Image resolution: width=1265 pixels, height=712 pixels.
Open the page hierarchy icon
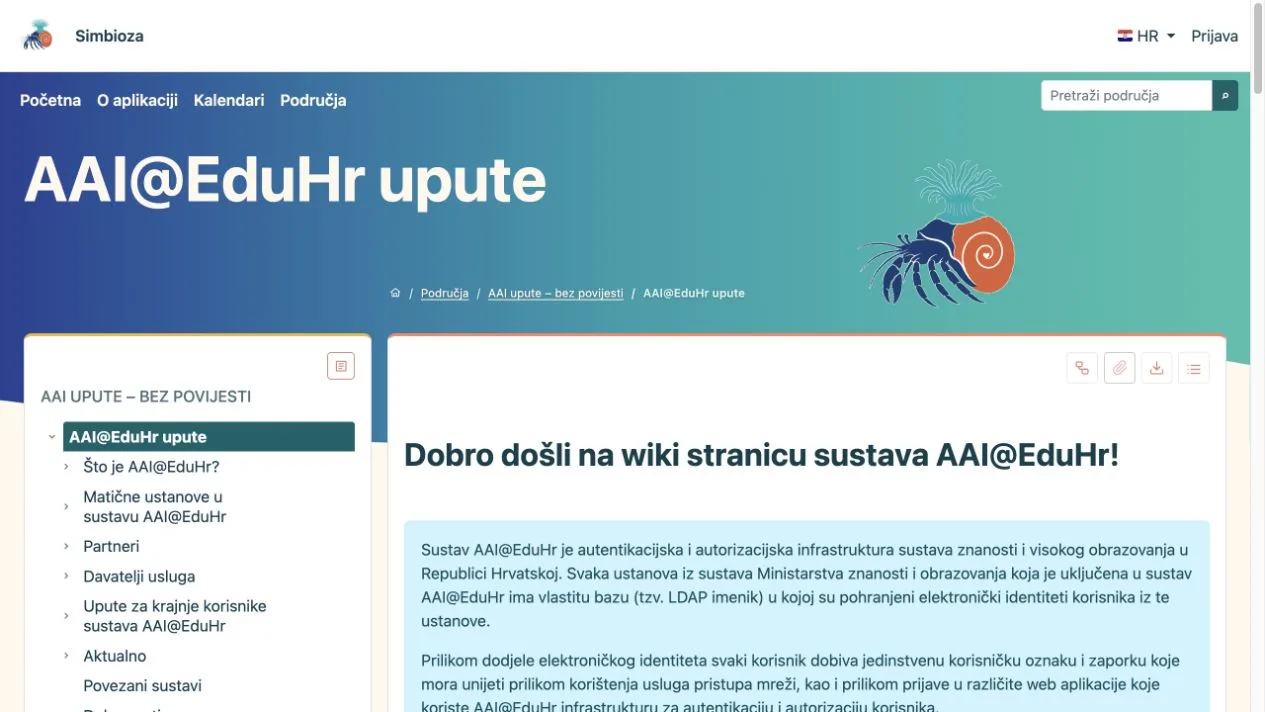[x=1082, y=368]
